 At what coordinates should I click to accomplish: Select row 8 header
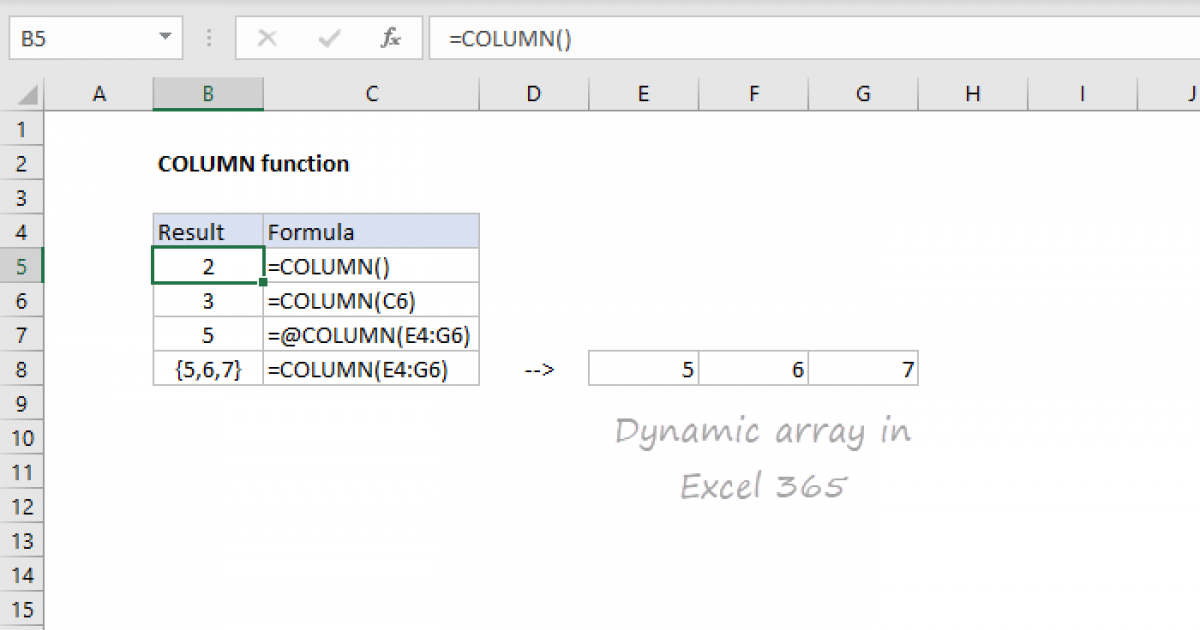tap(23, 370)
